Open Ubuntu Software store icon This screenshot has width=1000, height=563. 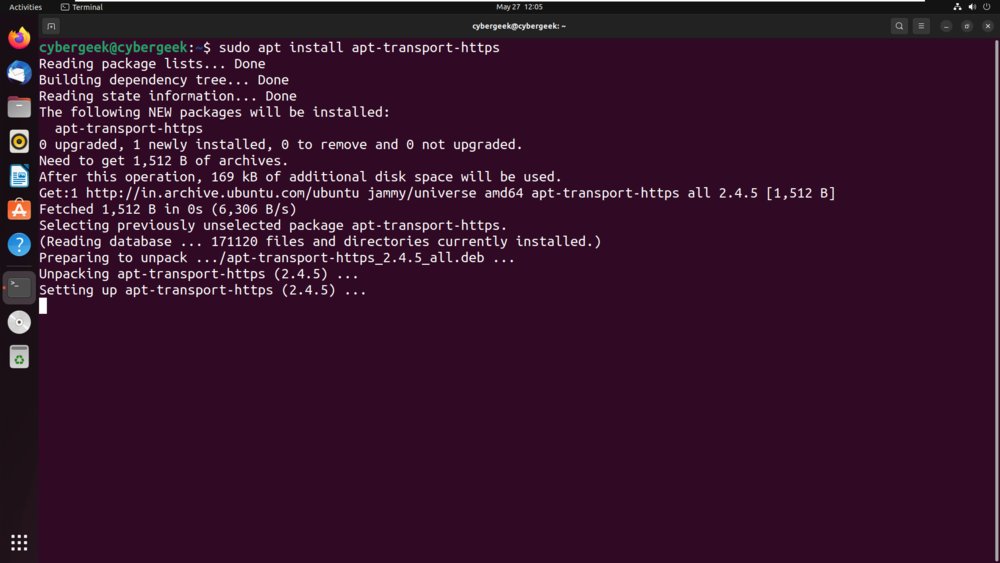click(19, 209)
